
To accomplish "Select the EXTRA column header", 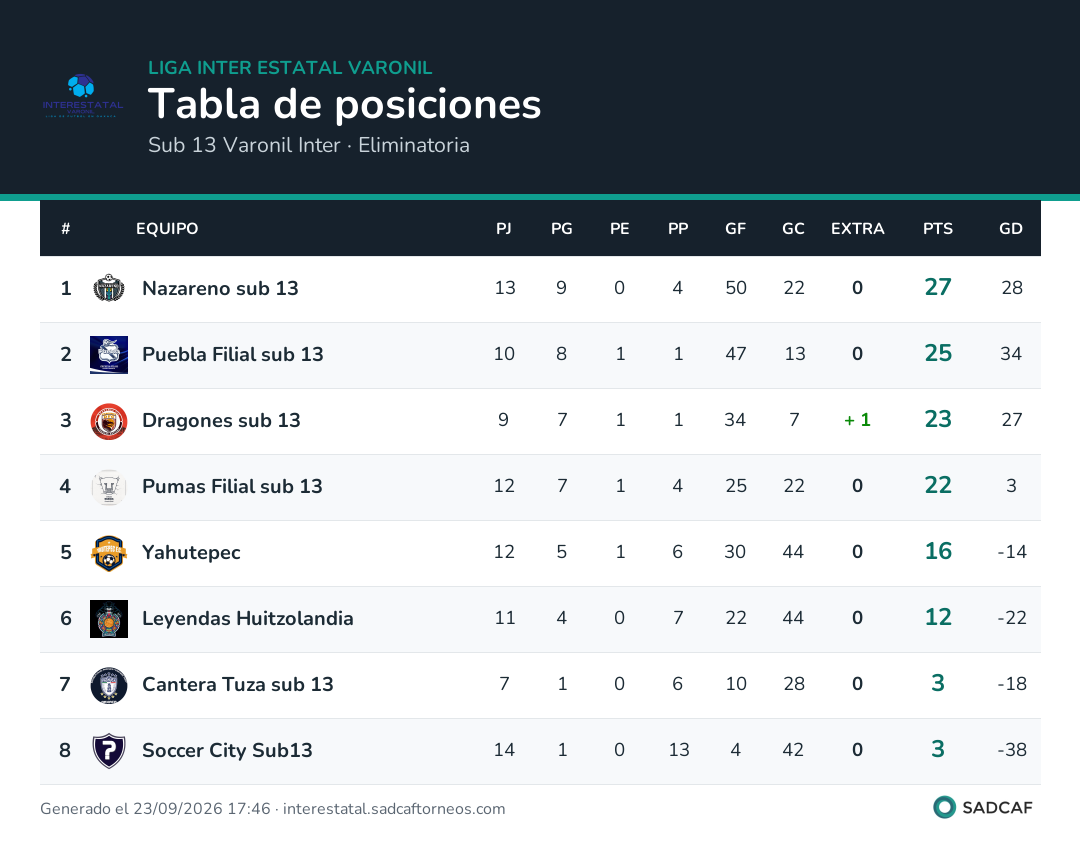I will point(857,229).
